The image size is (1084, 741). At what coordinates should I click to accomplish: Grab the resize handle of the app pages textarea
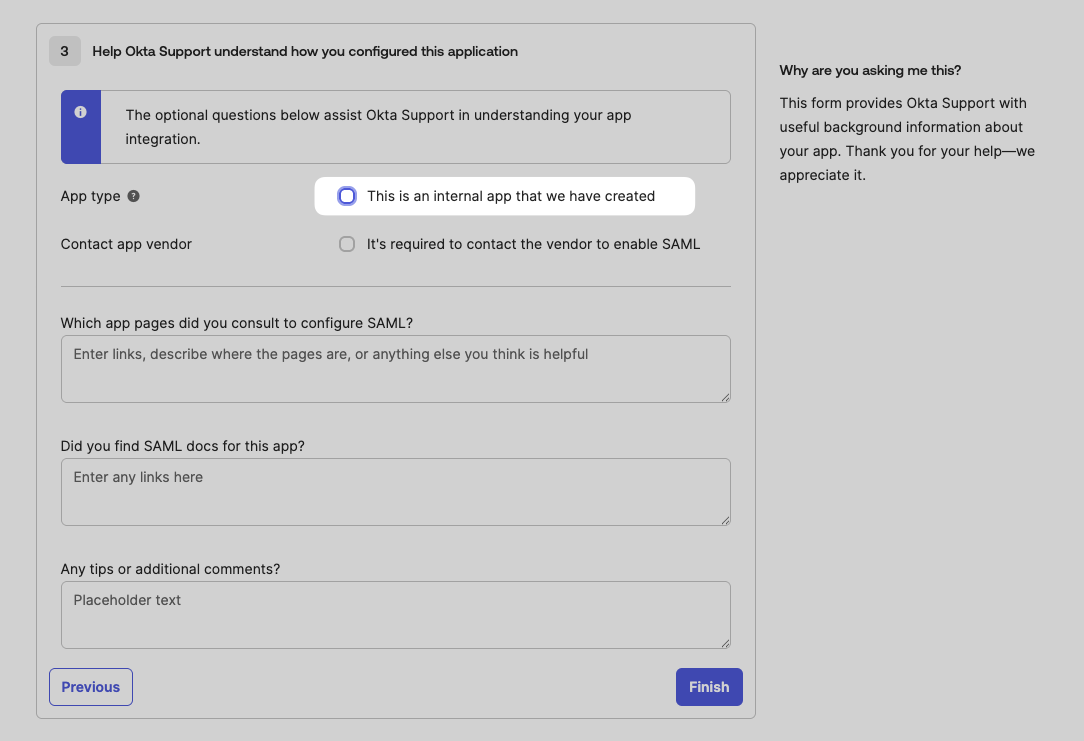pyautogui.click(x=725, y=397)
